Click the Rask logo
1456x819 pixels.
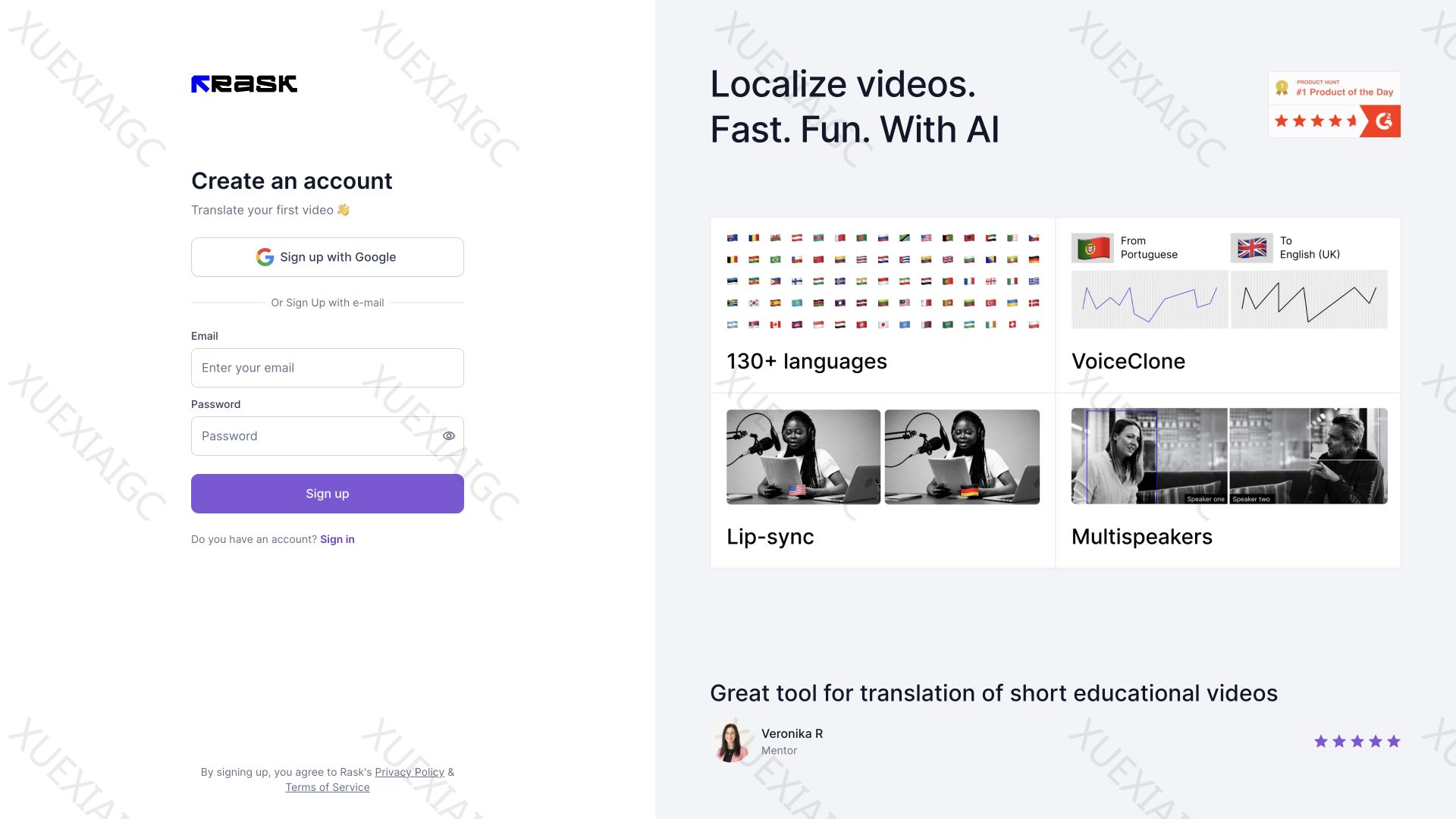[x=243, y=83]
